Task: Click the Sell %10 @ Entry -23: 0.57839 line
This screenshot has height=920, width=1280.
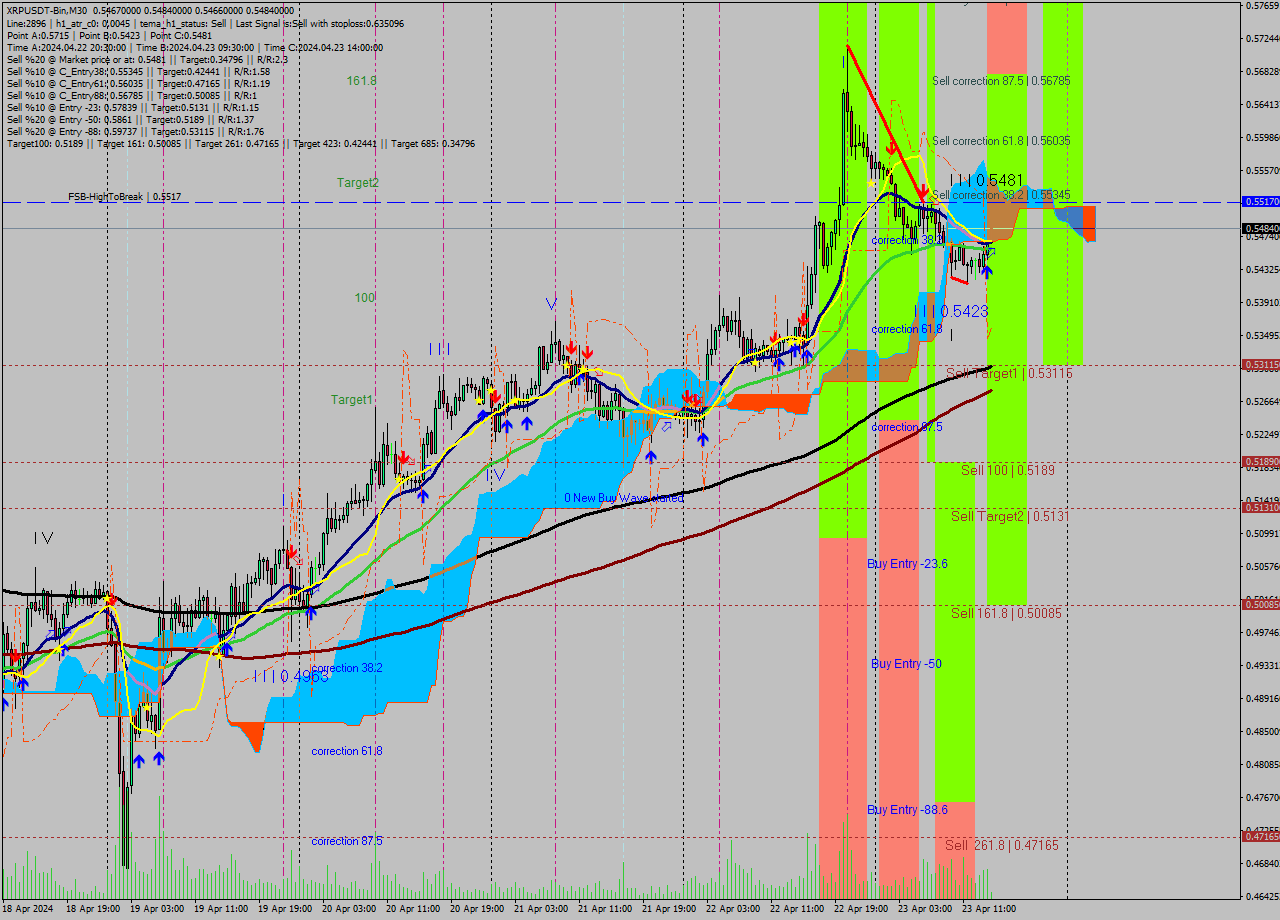Action: [133, 108]
